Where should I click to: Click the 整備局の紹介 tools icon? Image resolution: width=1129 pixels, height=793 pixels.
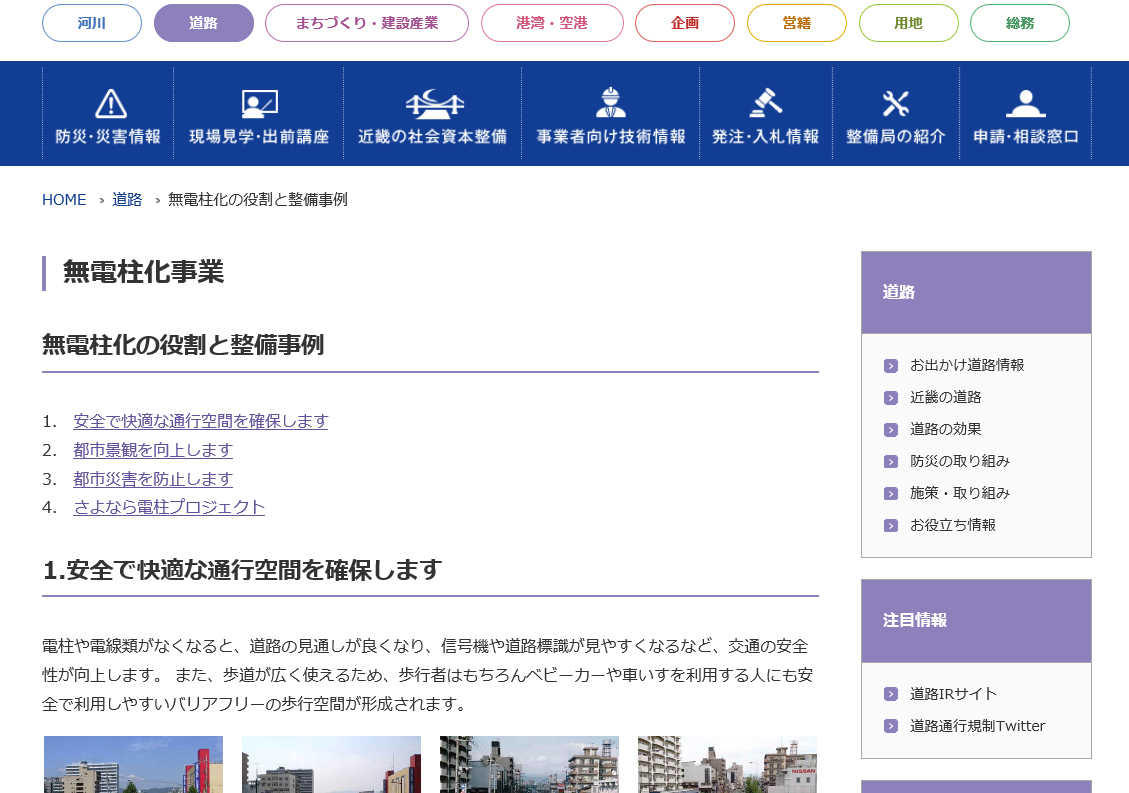click(x=896, y=104)
